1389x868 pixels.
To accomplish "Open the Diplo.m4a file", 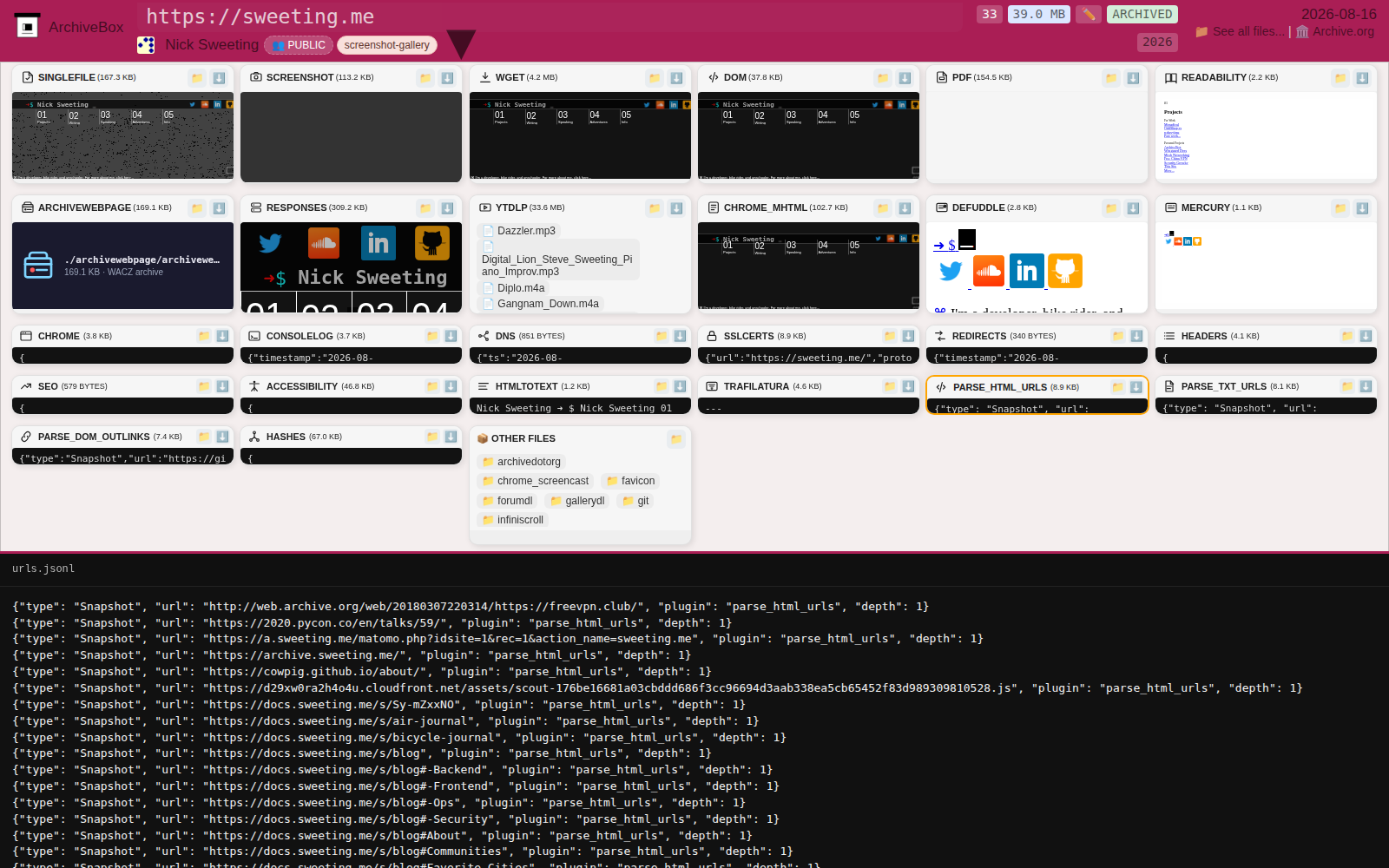I will point(514,288).
